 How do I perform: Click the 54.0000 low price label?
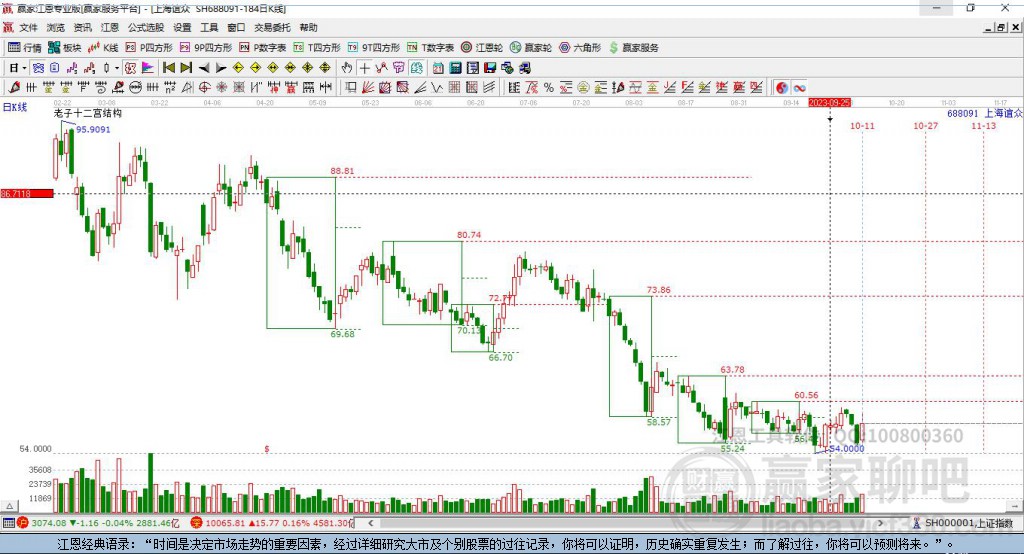pos(846,448)
